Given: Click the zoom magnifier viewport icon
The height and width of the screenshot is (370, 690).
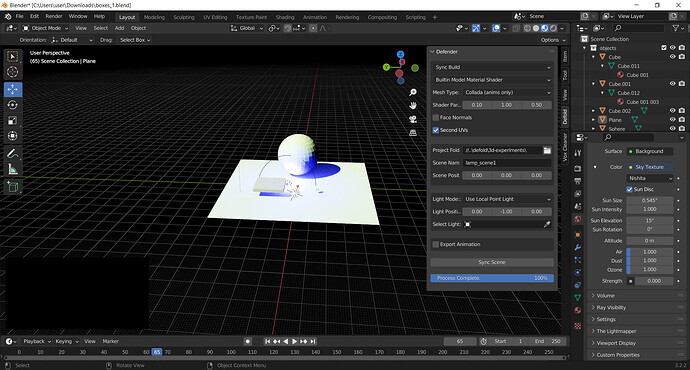Looking at the screenshot, I should (x=413, y=92).
